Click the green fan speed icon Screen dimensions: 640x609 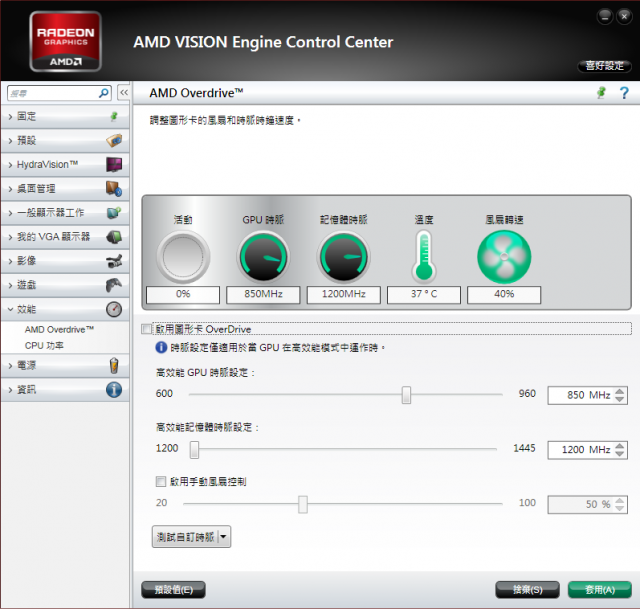coord(504,257)
